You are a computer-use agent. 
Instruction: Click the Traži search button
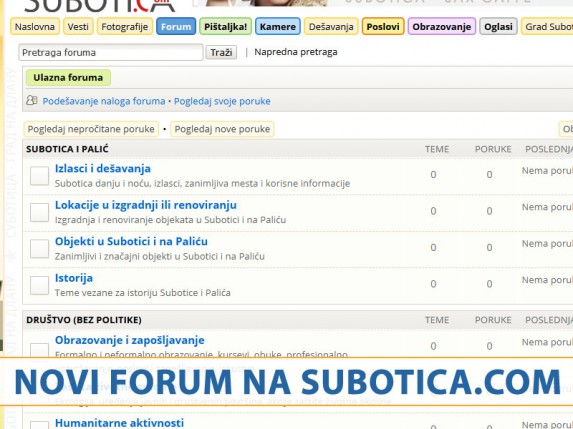click(221, 52)
